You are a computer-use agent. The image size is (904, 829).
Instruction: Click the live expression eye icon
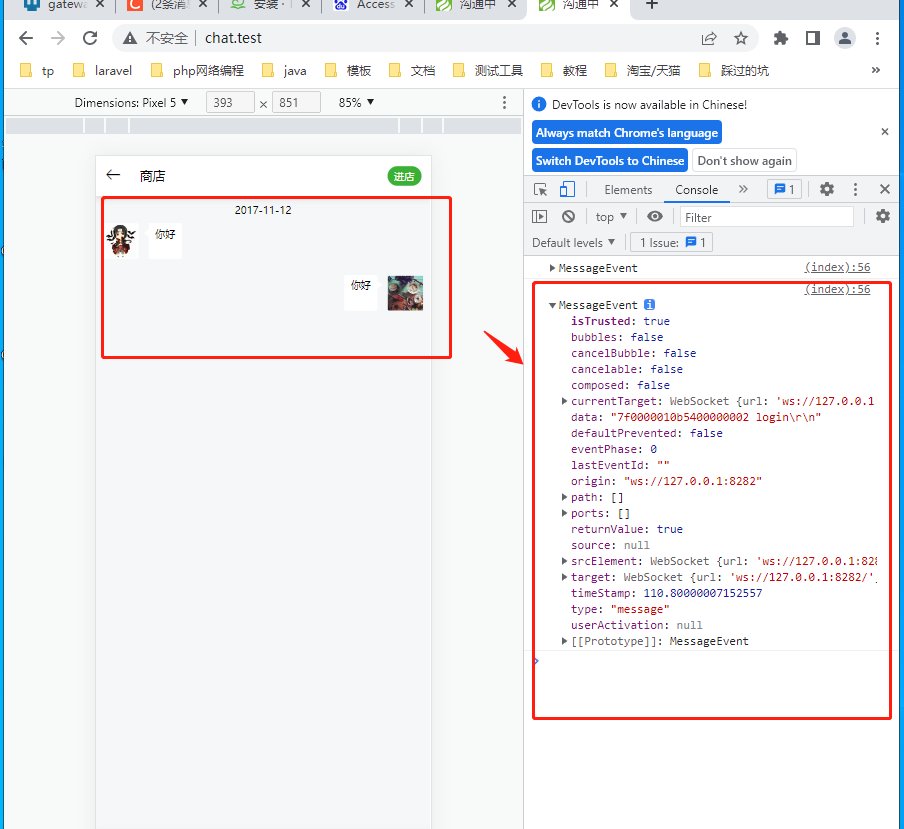point(654,216)
